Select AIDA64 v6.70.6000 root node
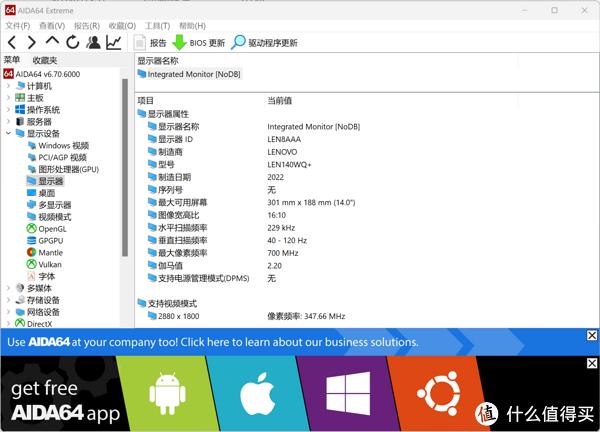600x432 pixels. pyautogui.click(x=42, y=74)
